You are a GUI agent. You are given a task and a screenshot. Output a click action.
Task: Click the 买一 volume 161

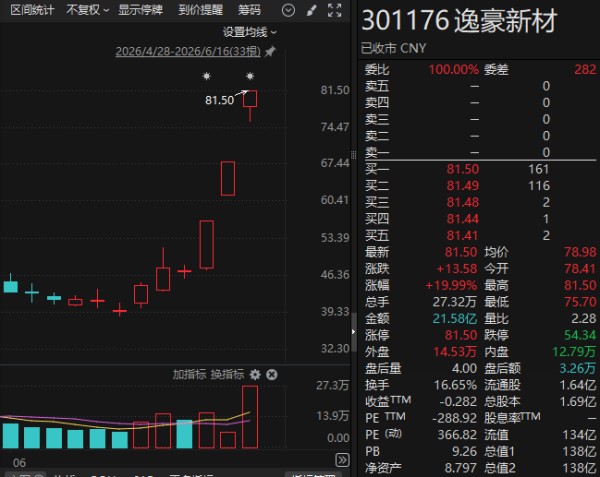pos(538,169)
